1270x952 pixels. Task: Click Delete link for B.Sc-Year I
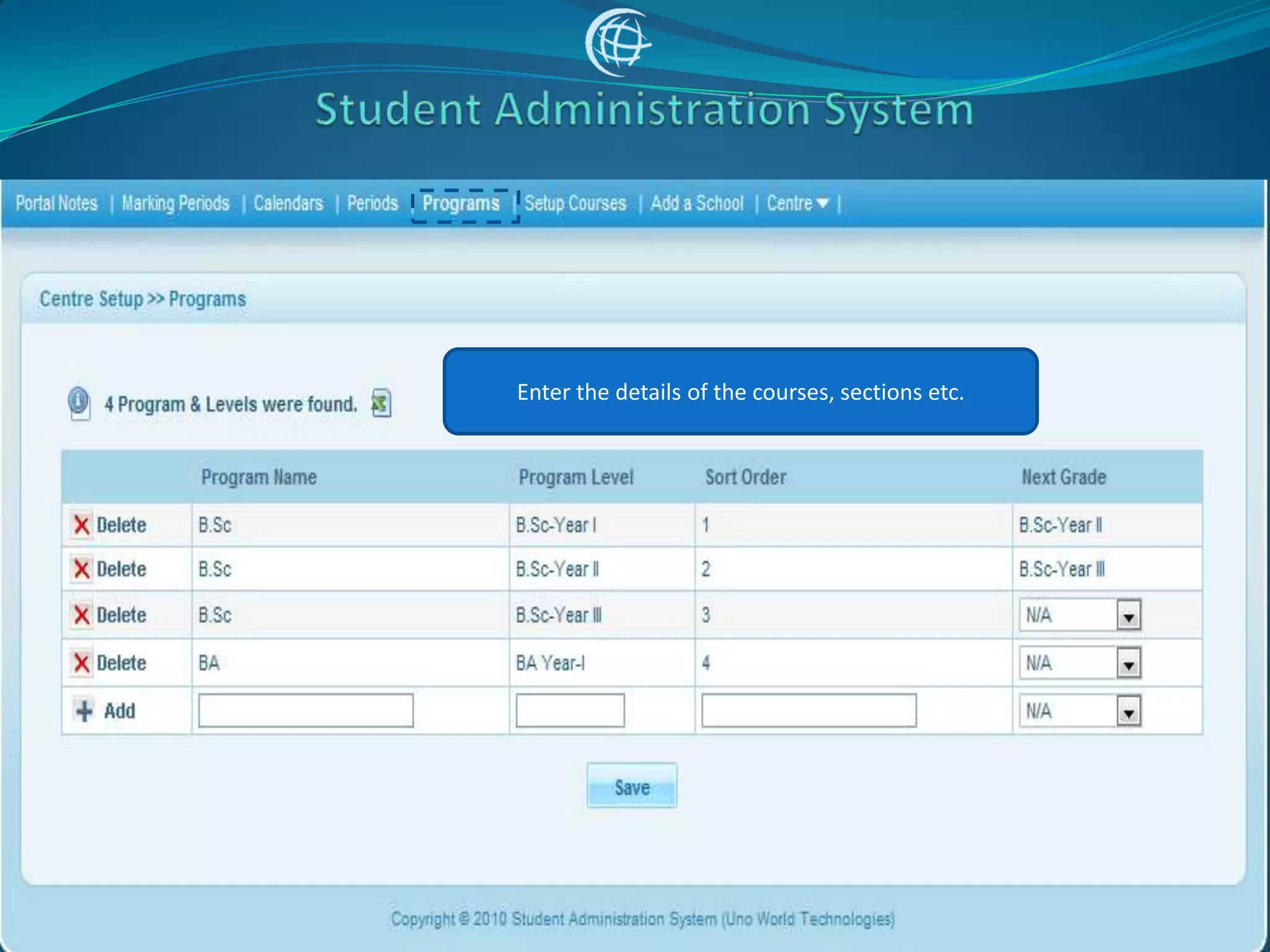pos(121,525)
